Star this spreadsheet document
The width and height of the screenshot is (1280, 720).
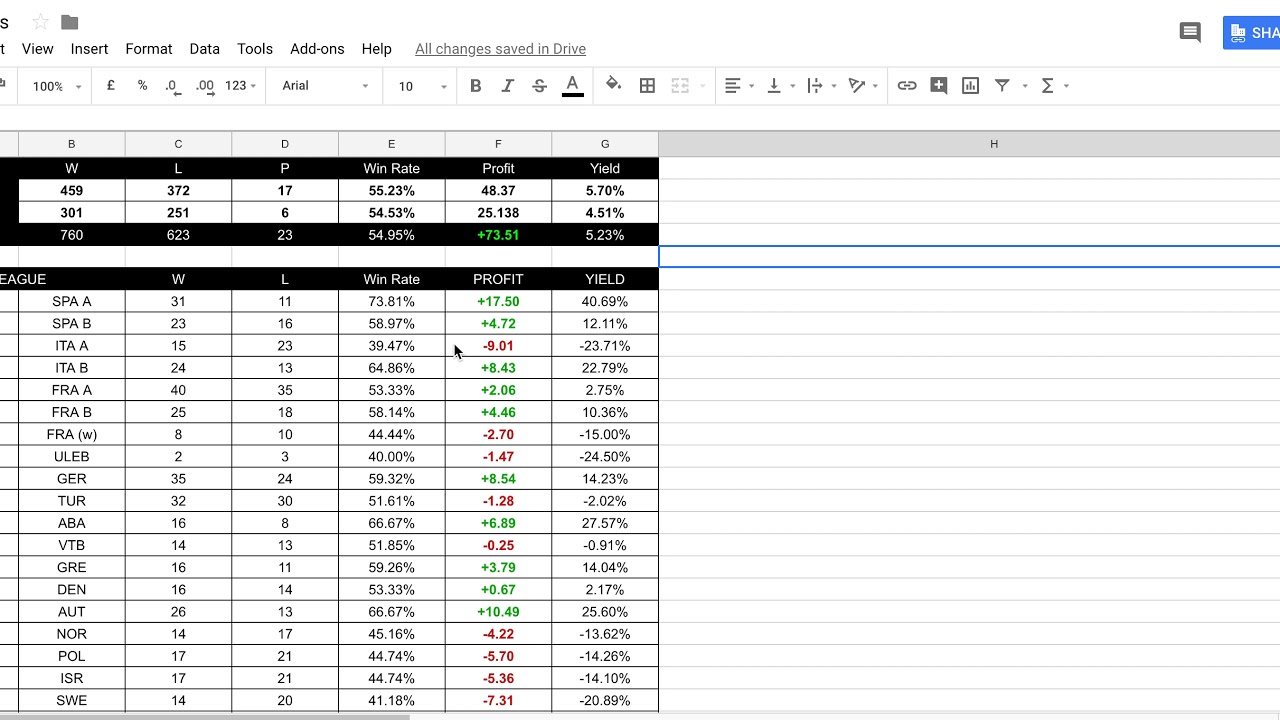pyautogui.click(x=40, y=22)
